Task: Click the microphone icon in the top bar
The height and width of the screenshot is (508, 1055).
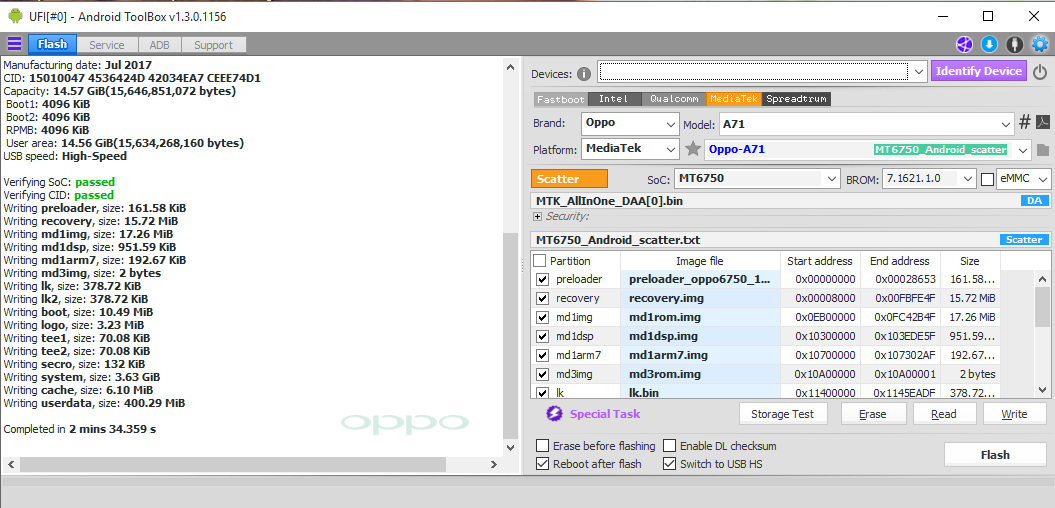Action: [1015, 44]
